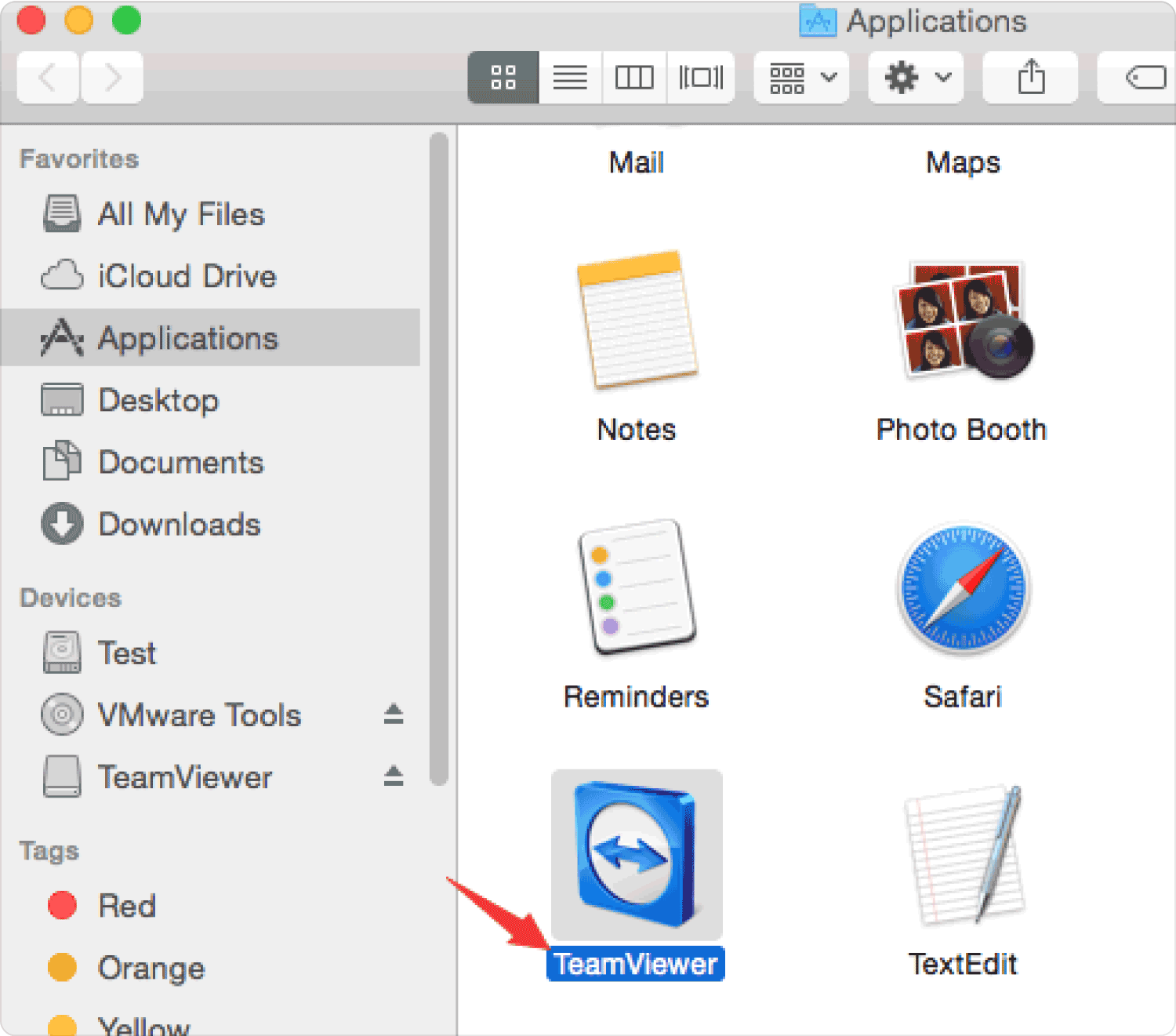1176x1036 pixels.
Task: Eject the TeamViewer volume
Action: click(394, 776)
